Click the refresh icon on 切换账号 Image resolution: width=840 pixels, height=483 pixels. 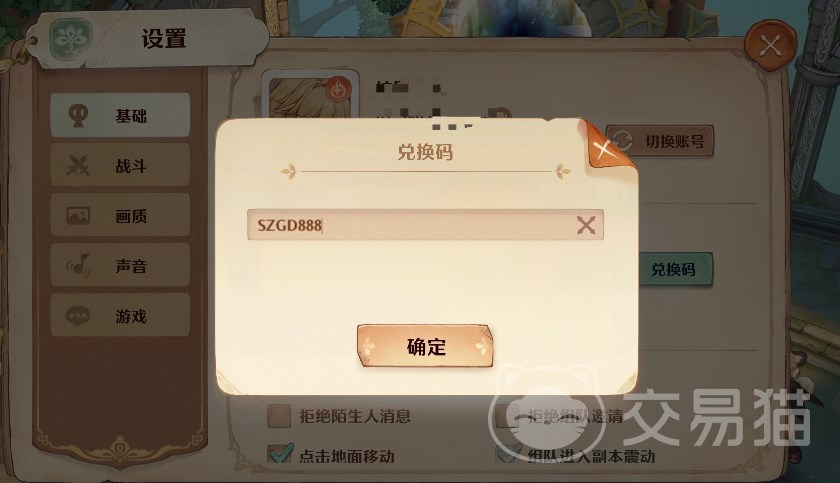coord(622,141)
